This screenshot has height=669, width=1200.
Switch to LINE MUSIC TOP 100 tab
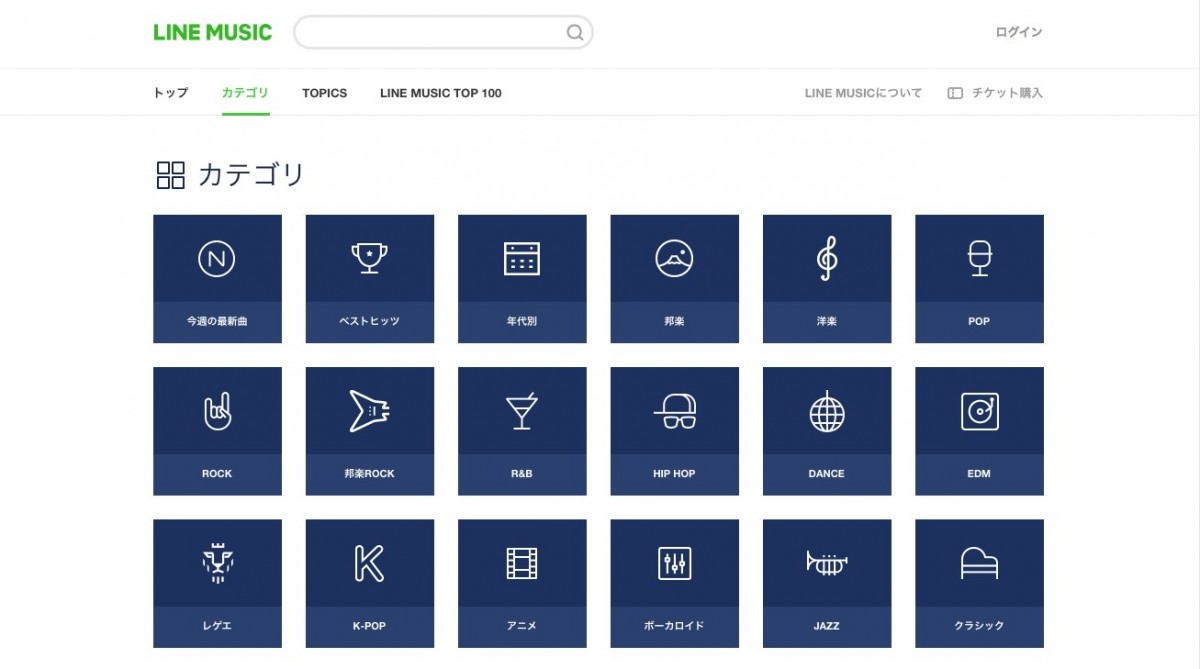[x=441, y=93]
